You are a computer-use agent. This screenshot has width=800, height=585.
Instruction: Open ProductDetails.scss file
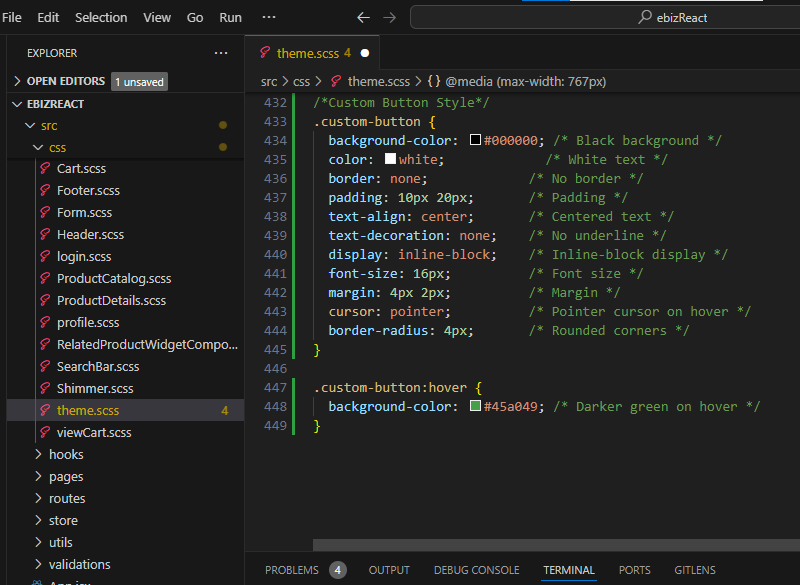(111, 300)
